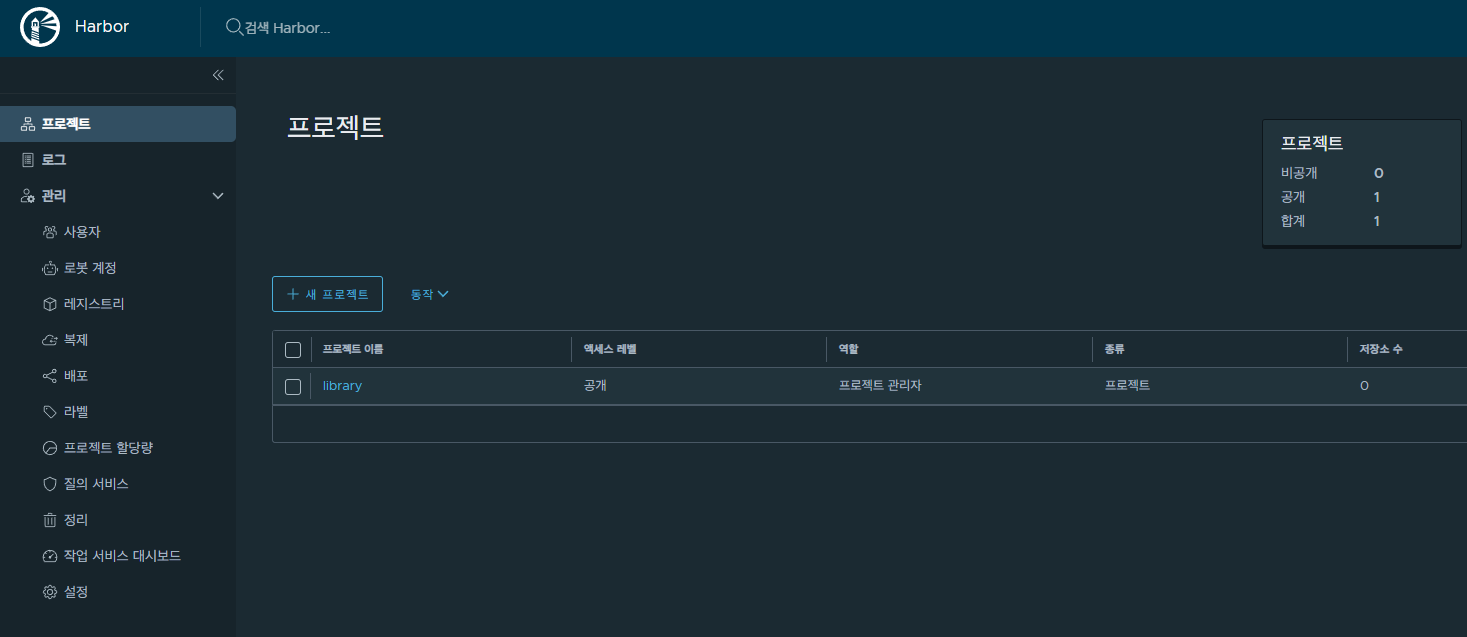1467x637 pixels.
Task: Collapse the sidebar with double-chevron icon
Action: [218, 75]
